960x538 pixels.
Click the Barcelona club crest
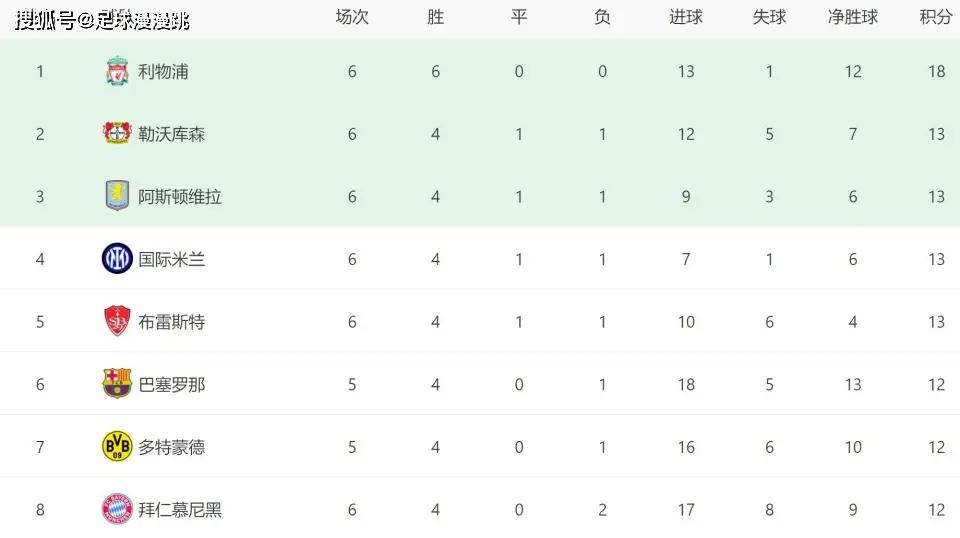(x=117, y=384)
